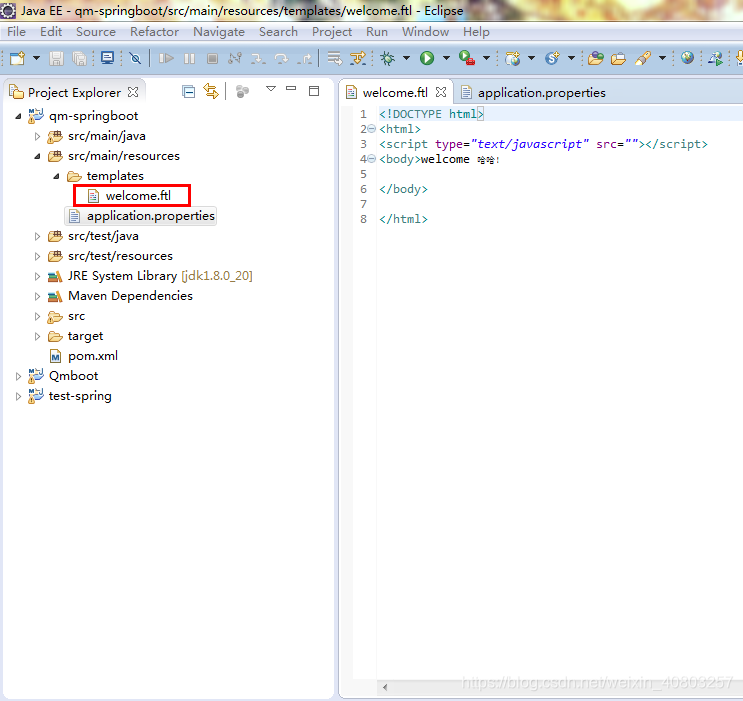Viewport: 743px width, 701px height.
Task: Expand the src/test/java folder
Action: point(37,237)
